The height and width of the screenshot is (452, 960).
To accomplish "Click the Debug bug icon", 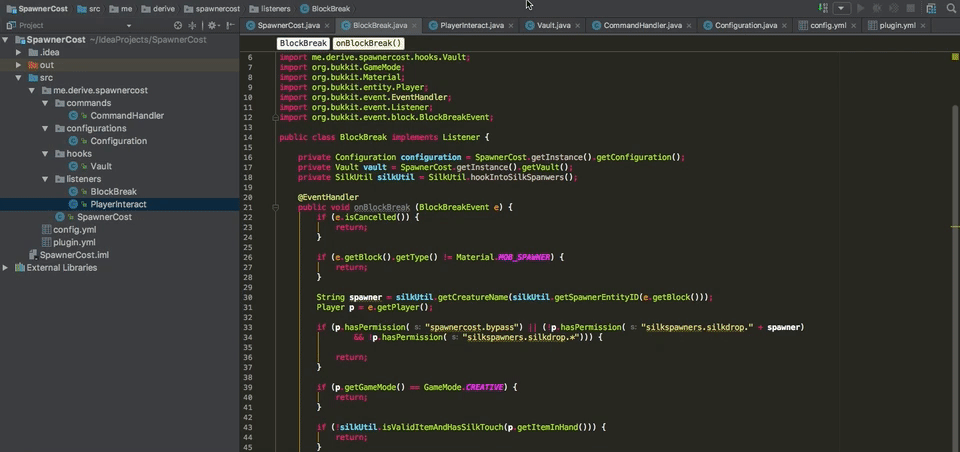I will (877, 9).
